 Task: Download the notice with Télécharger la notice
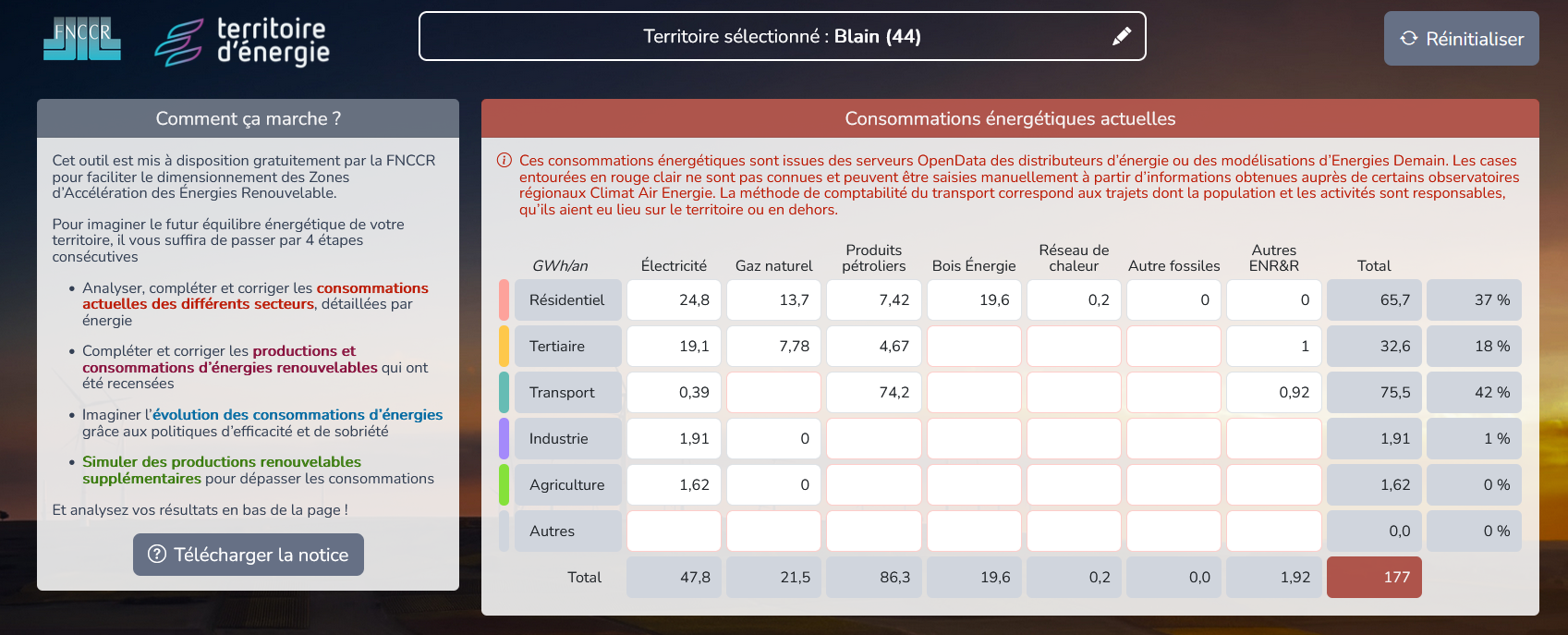pyautogui.click(x=249, y=555)
